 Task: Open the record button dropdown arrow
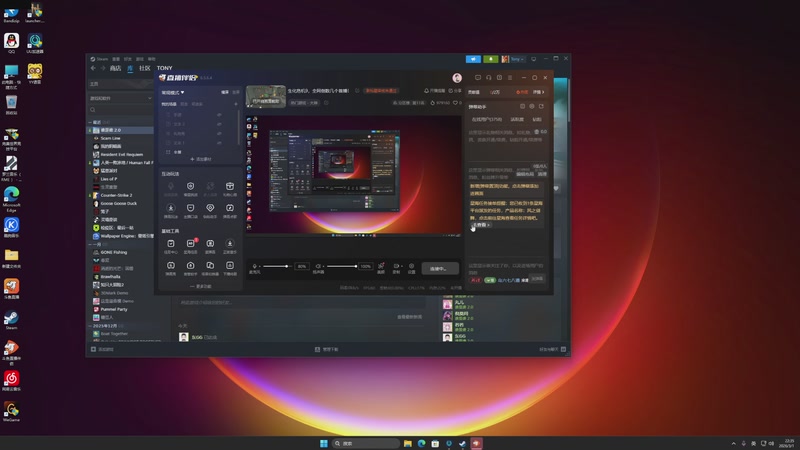402,266
